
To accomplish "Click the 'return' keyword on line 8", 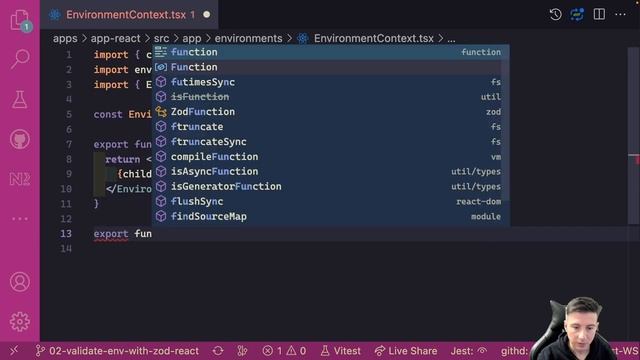I will (x=122, y=159).
